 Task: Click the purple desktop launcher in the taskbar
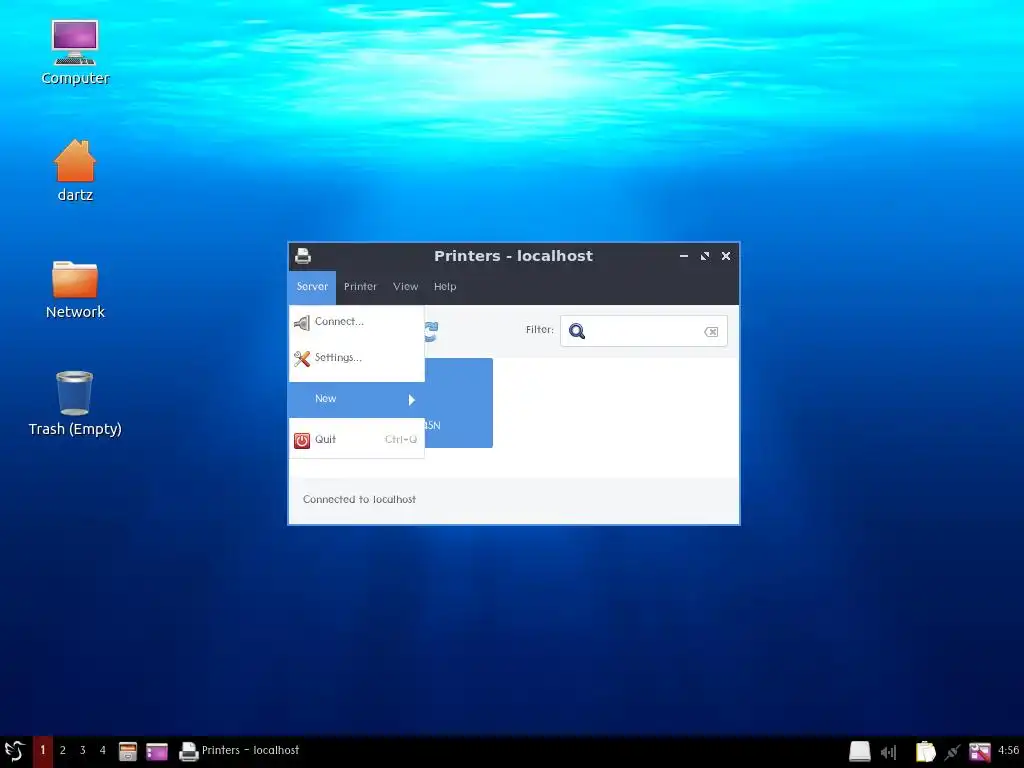157,751
